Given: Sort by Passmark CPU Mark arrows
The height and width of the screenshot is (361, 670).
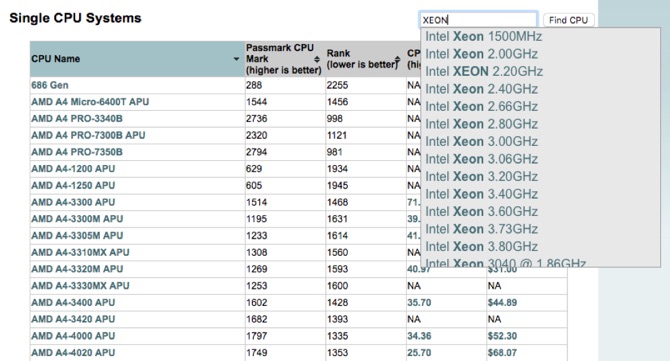Looking at the screenshot, I should (x=317, y=59).
